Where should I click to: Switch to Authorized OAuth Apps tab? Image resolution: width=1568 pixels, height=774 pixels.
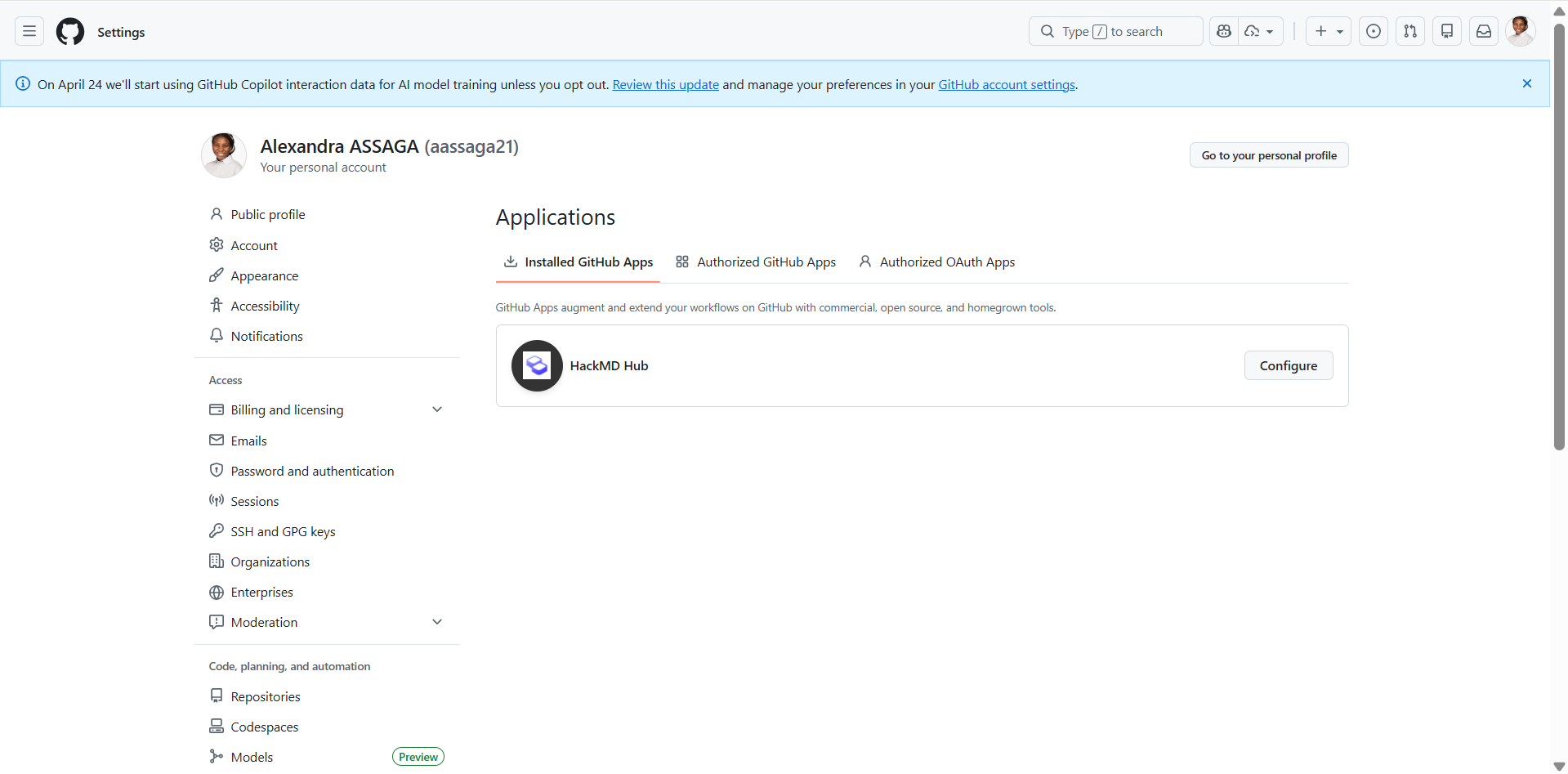click(937, 262)
